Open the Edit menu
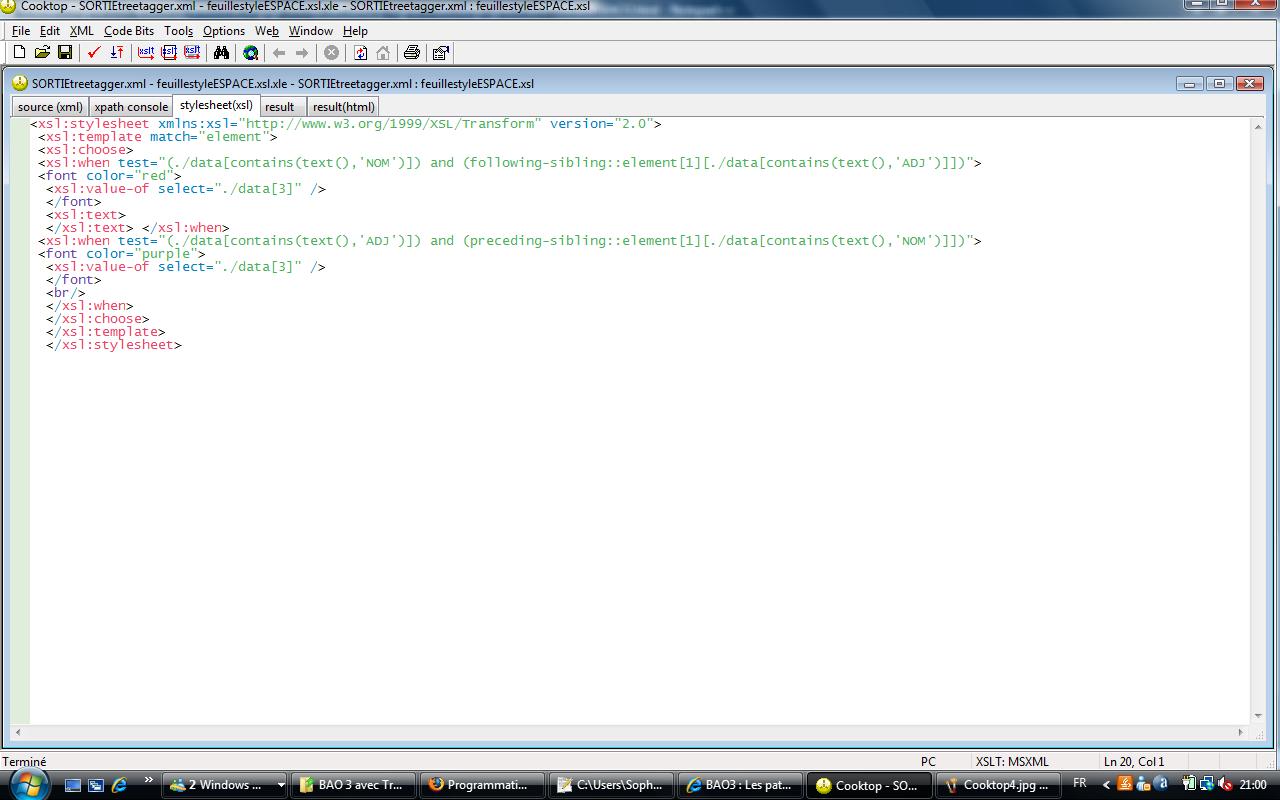 click(50, 31)
